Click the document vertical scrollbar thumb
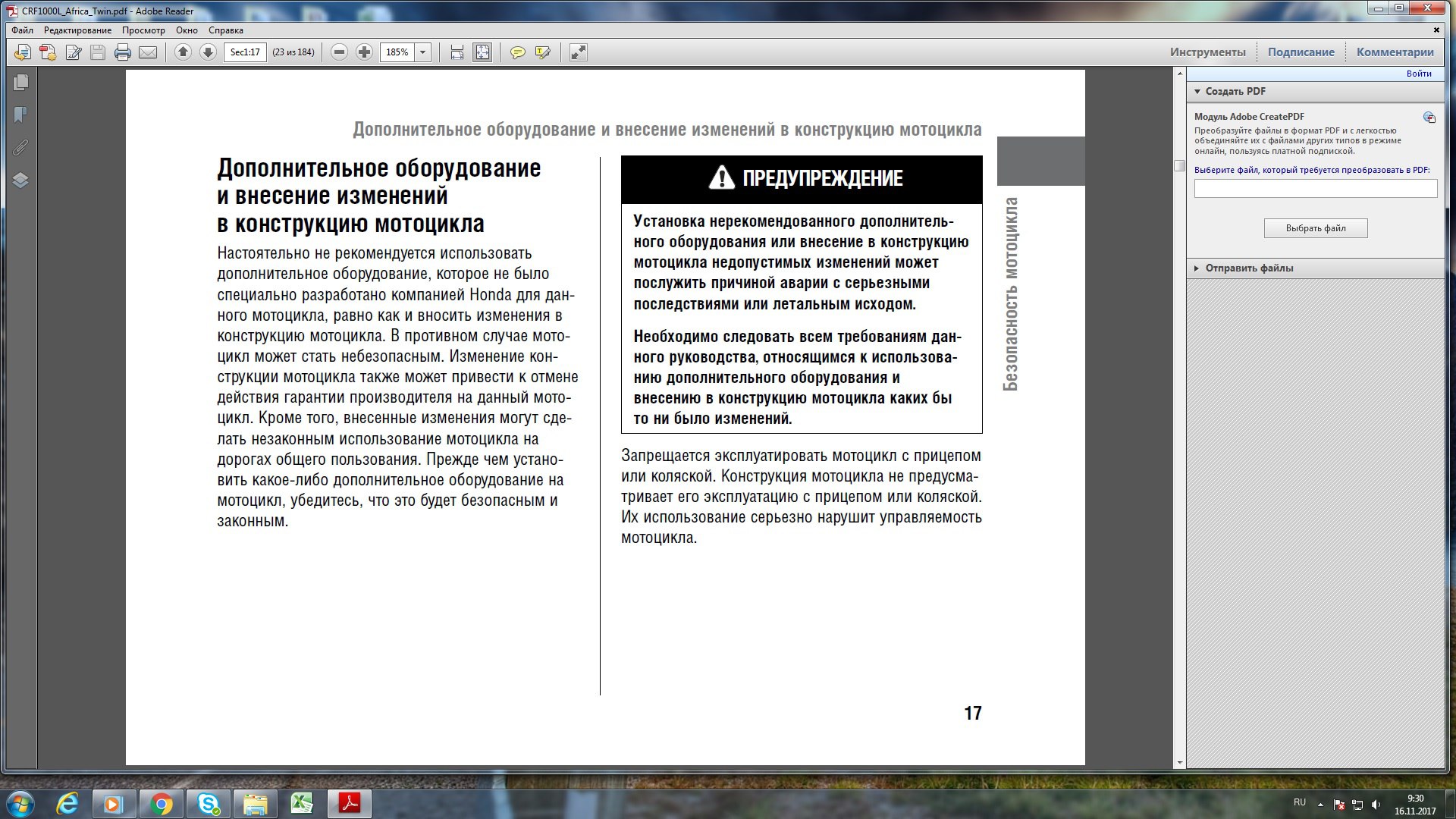Viewport: 1456px width, 819px height. 1179,166
